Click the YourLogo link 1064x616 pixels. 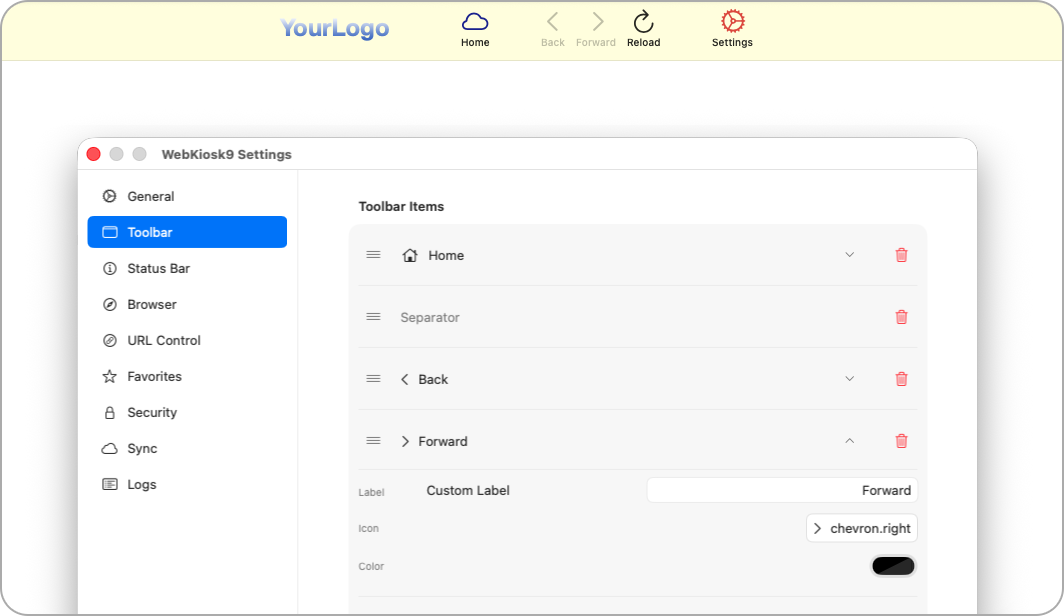tap(334, 28)
